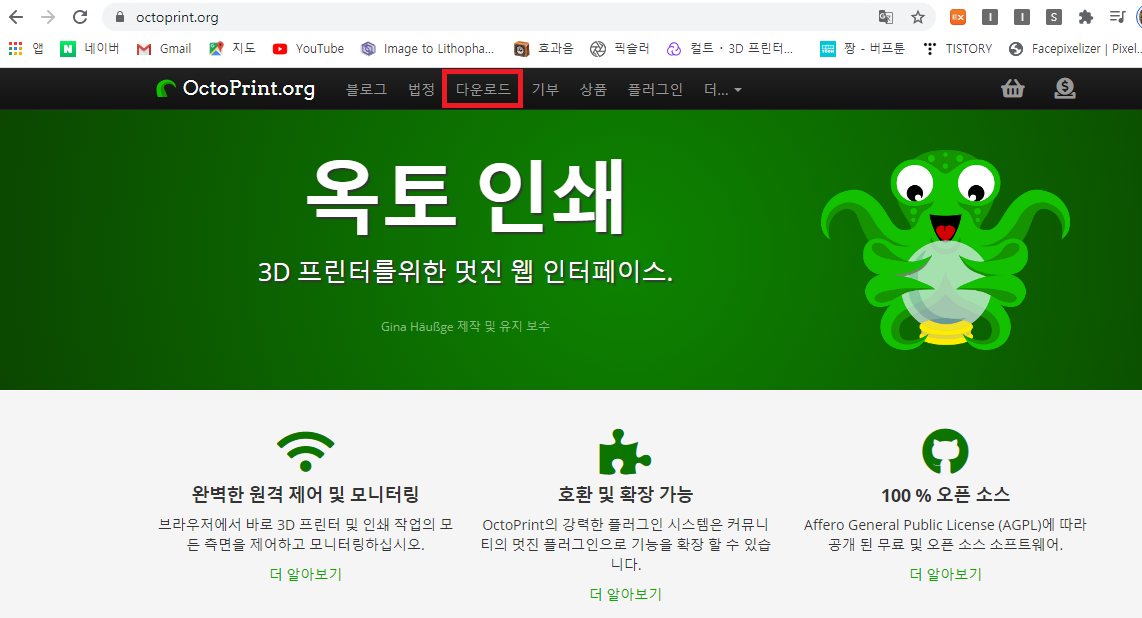The image size is (1142, 618).
Task: Click the padlock icon in address bar
Action: pyautogui.click(x=120, y=17)
